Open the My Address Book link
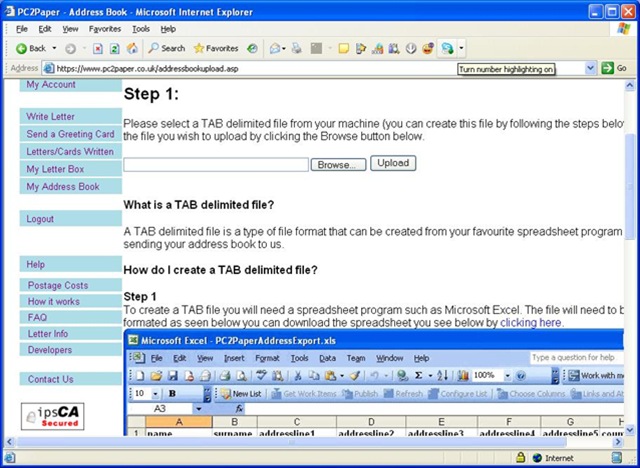Viewport: 640px width, 468px height. point(63,187)
